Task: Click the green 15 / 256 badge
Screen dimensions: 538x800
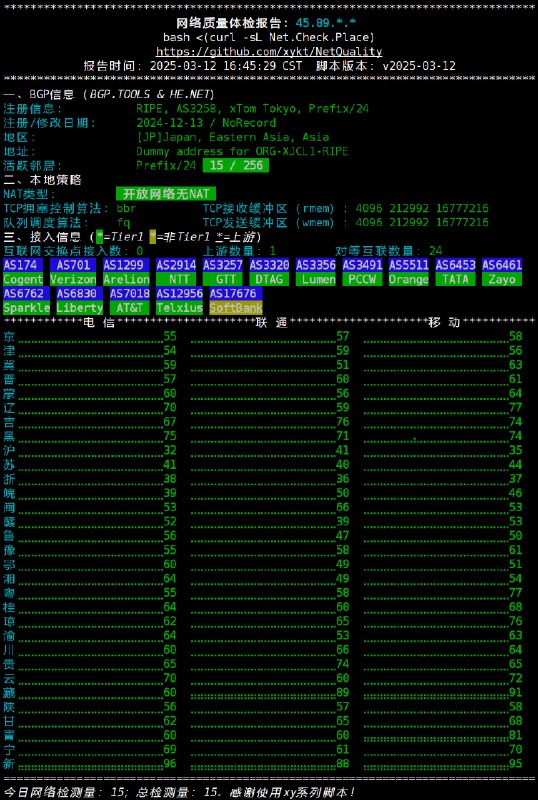Action: click(236, 165)
